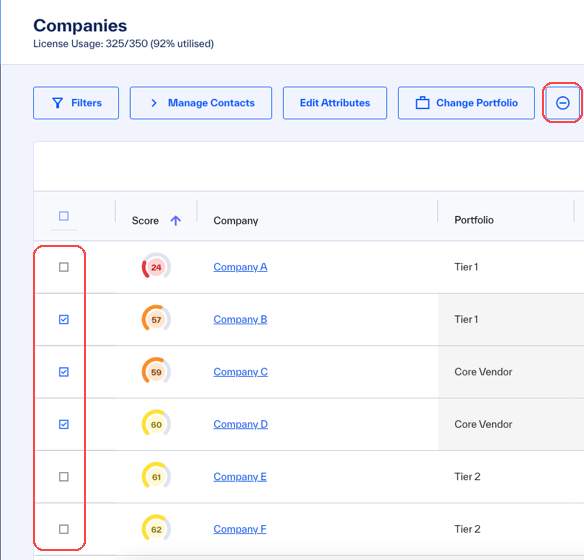
Task: Click the Companies page heading
Action: [x=80, y=26]
